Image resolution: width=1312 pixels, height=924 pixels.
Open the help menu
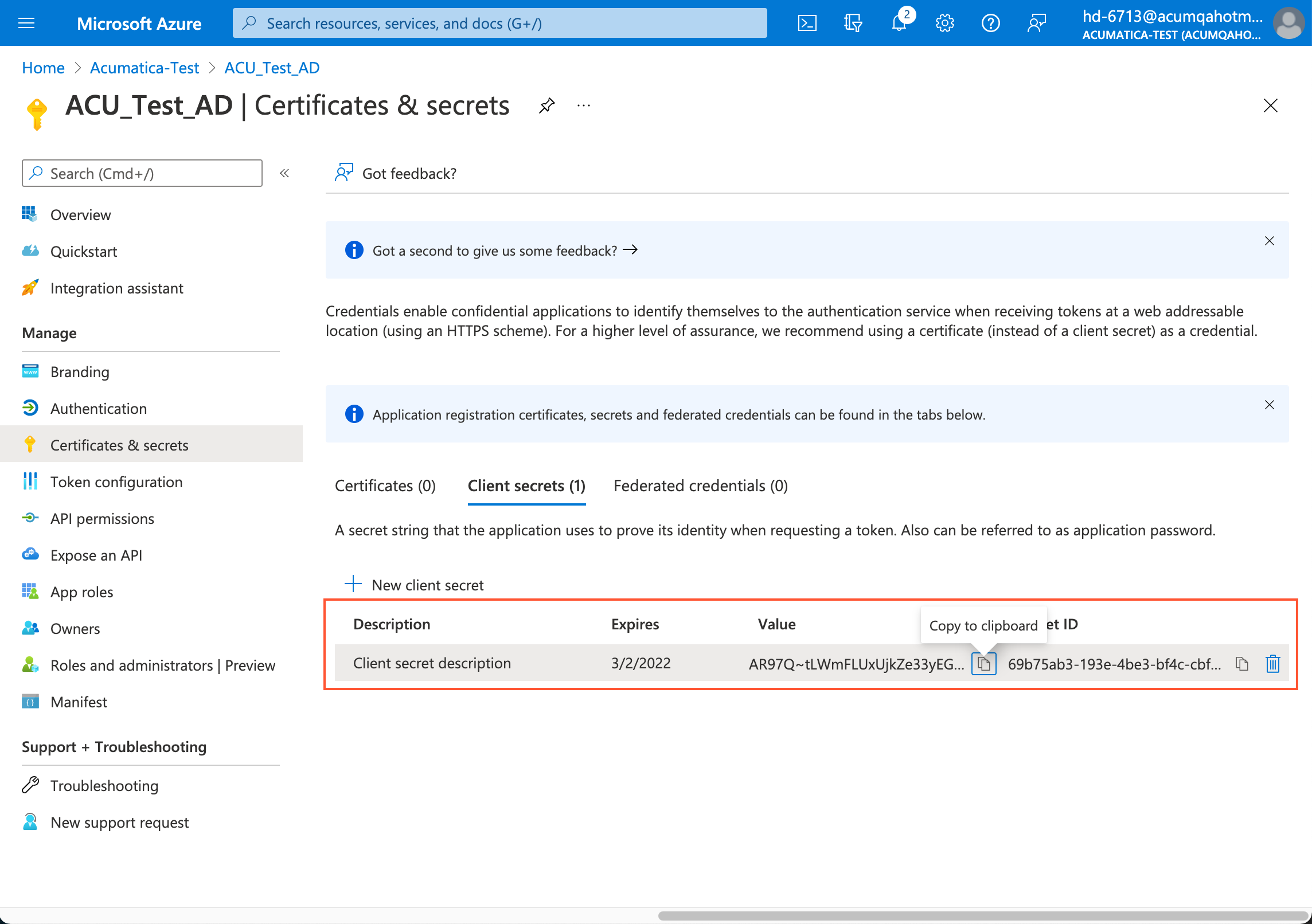point(990,23)
